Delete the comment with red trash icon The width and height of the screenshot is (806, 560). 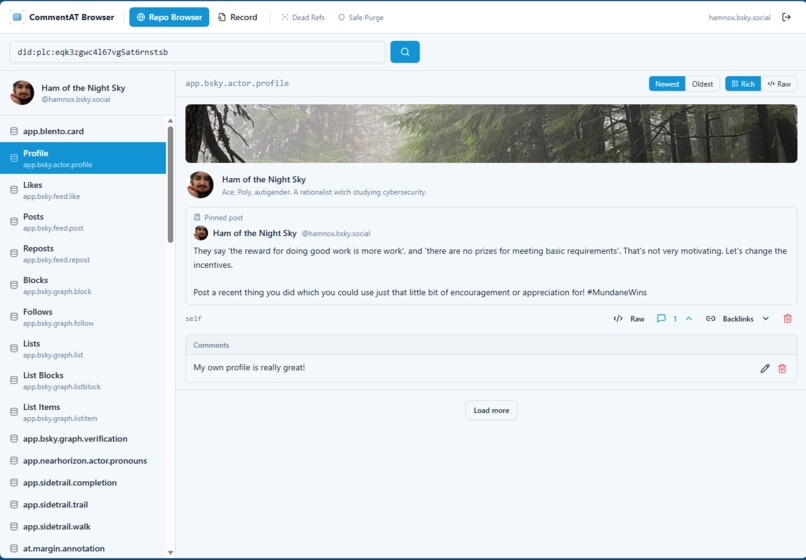pyautogui.click(x=782, y=368)
